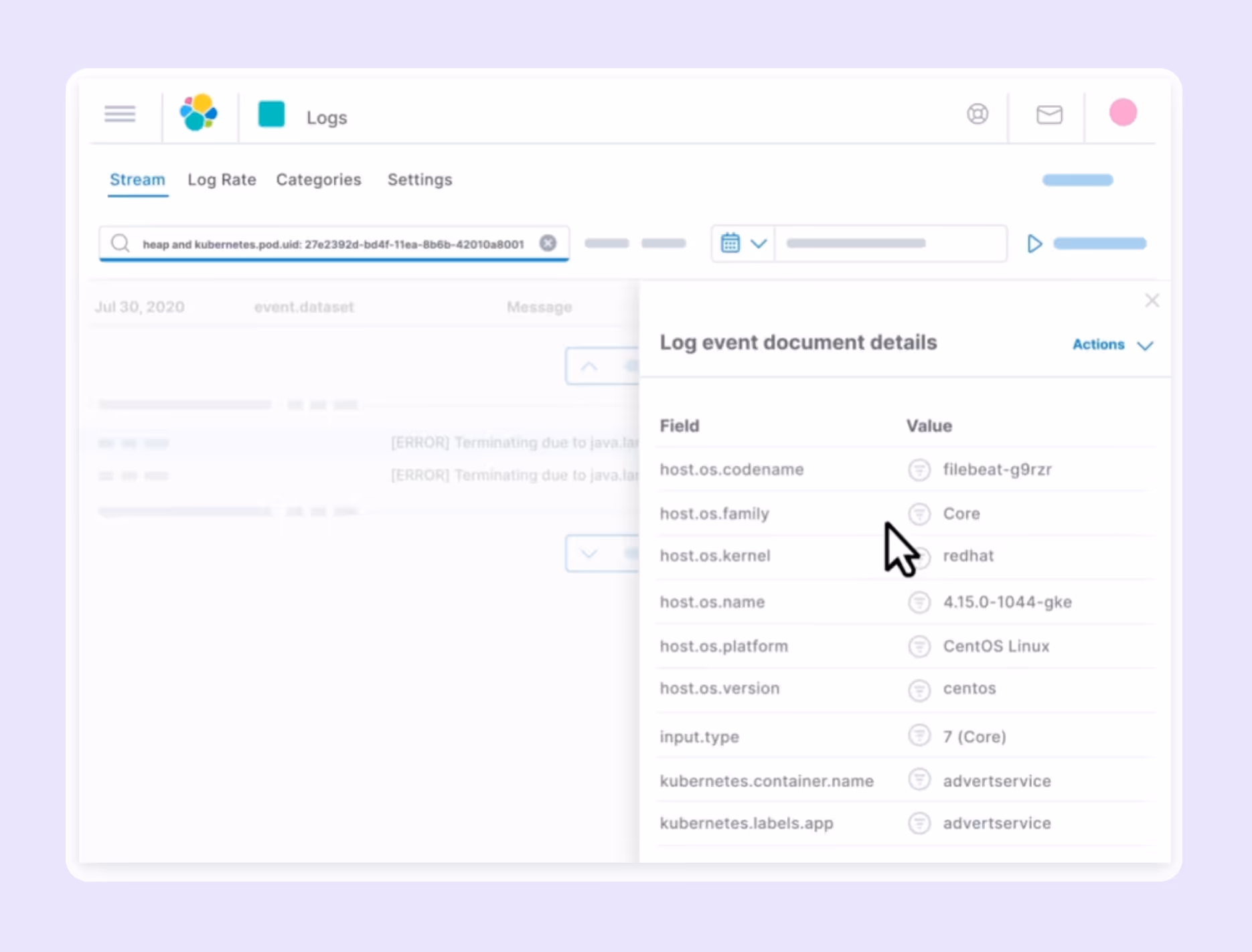Viewport: 1252px width, 952px height.
Task: Open the help icon in the header
Action: click(x=977, y=114)
